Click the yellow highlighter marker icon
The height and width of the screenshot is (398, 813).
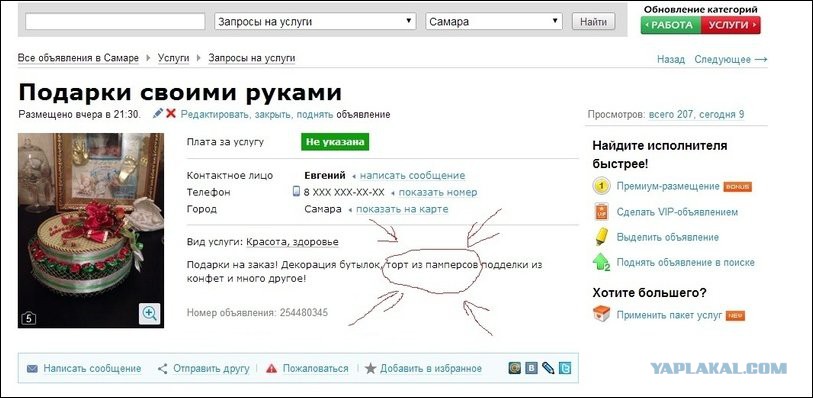click(x=601, y=237)
